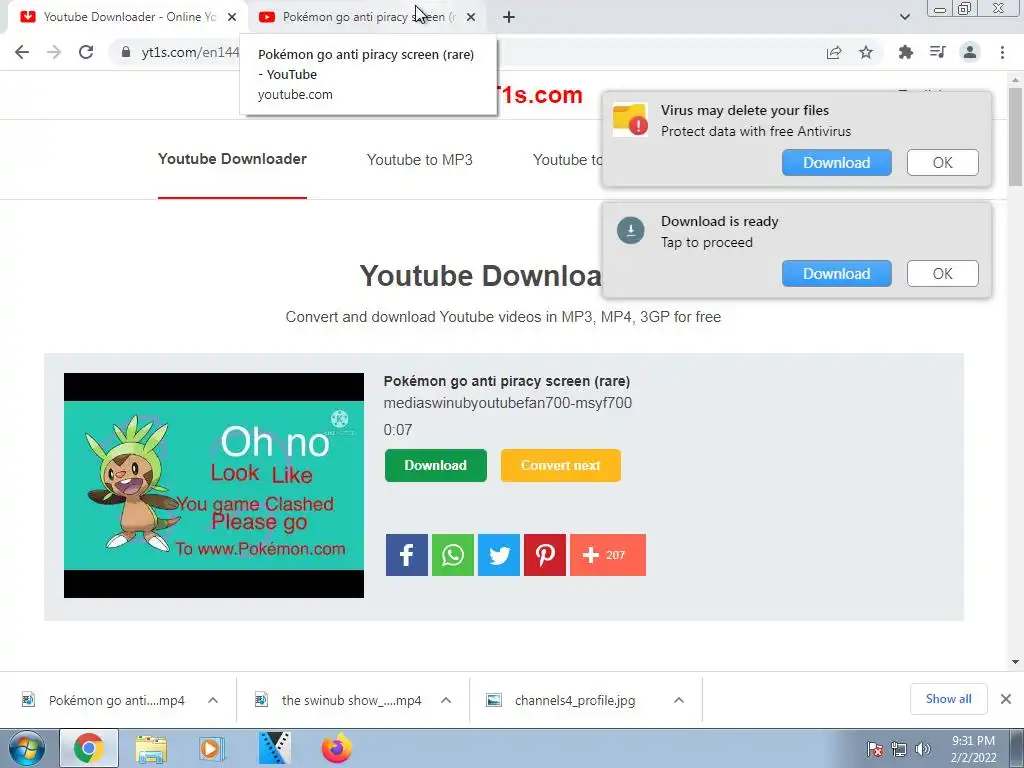
Task: Close the Youtube Downloader tab
Action: pos(232,17)
